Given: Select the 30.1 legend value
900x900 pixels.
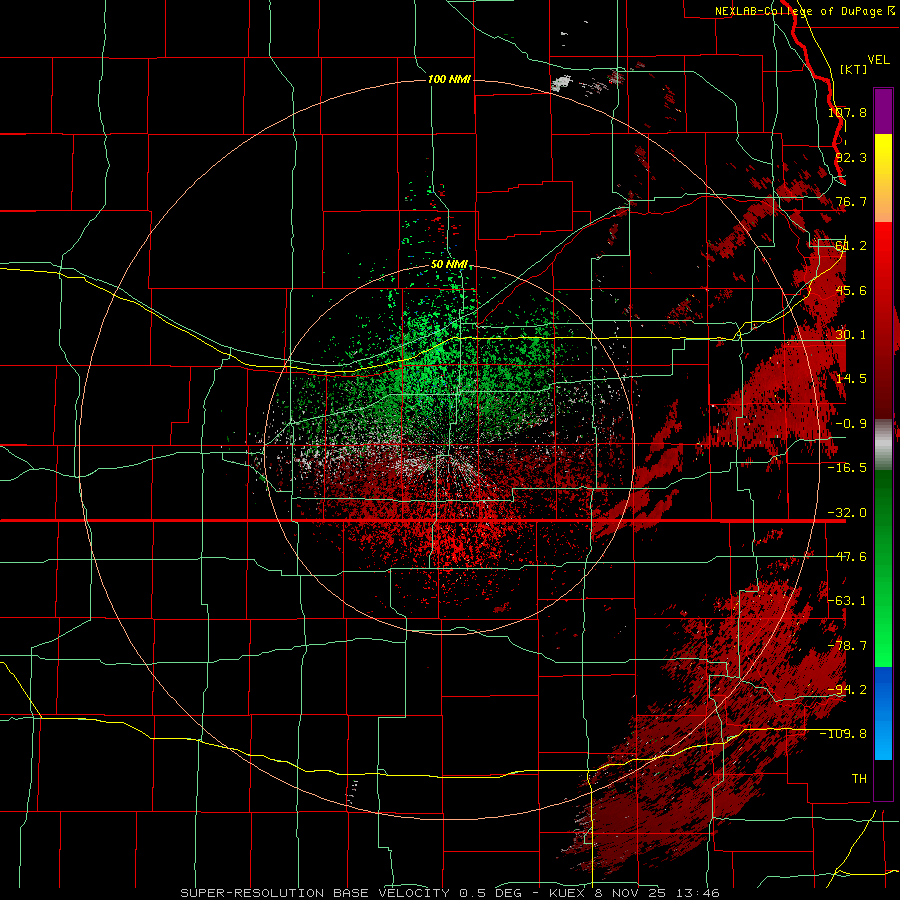Looking at the screenshot, I should pos(851,335).
